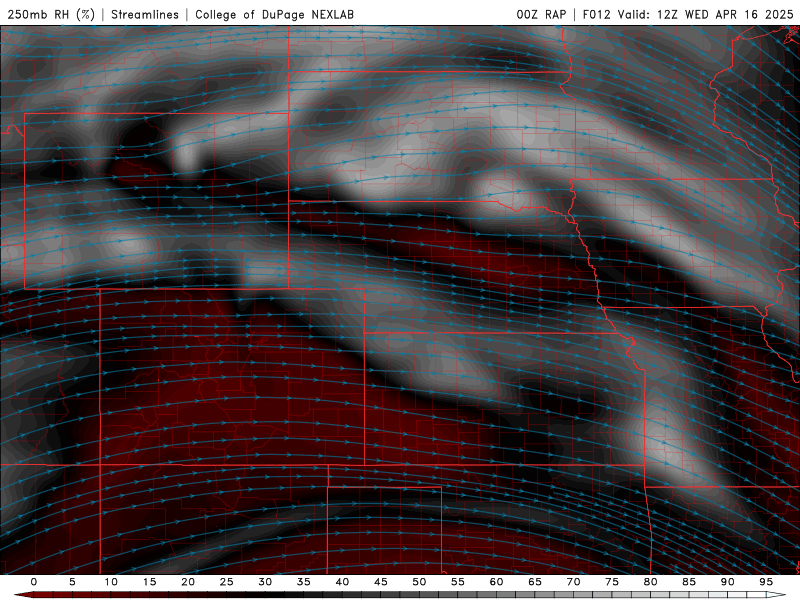
Task: Click the "5" colorbar label
Action: point(72,582)
